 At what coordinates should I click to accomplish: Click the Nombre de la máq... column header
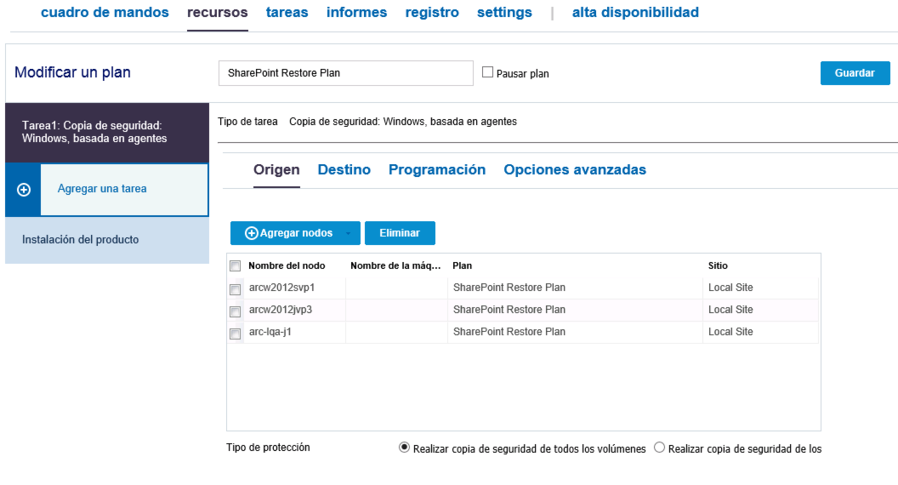pos(396,266)
